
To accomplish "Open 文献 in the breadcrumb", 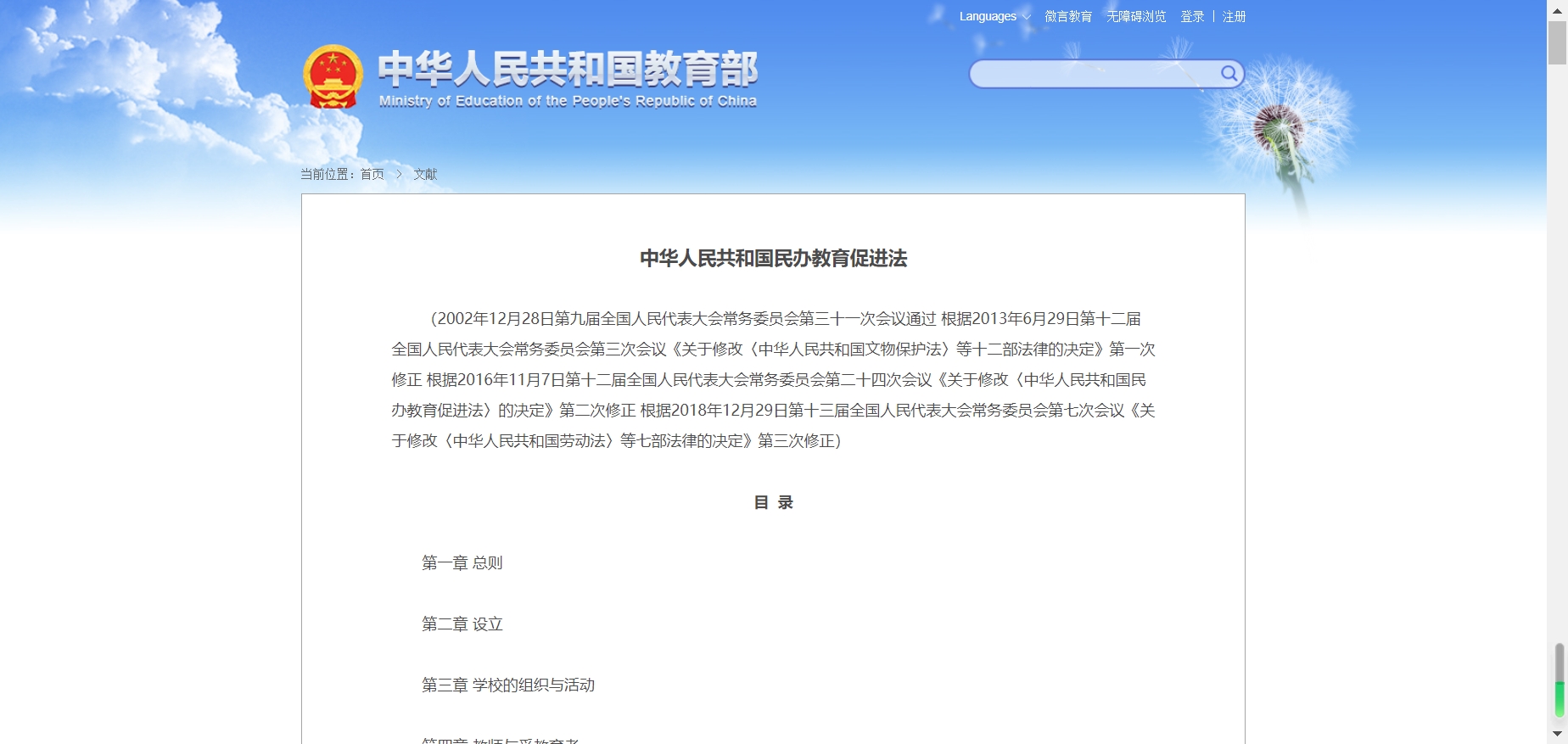I will 425,174.
